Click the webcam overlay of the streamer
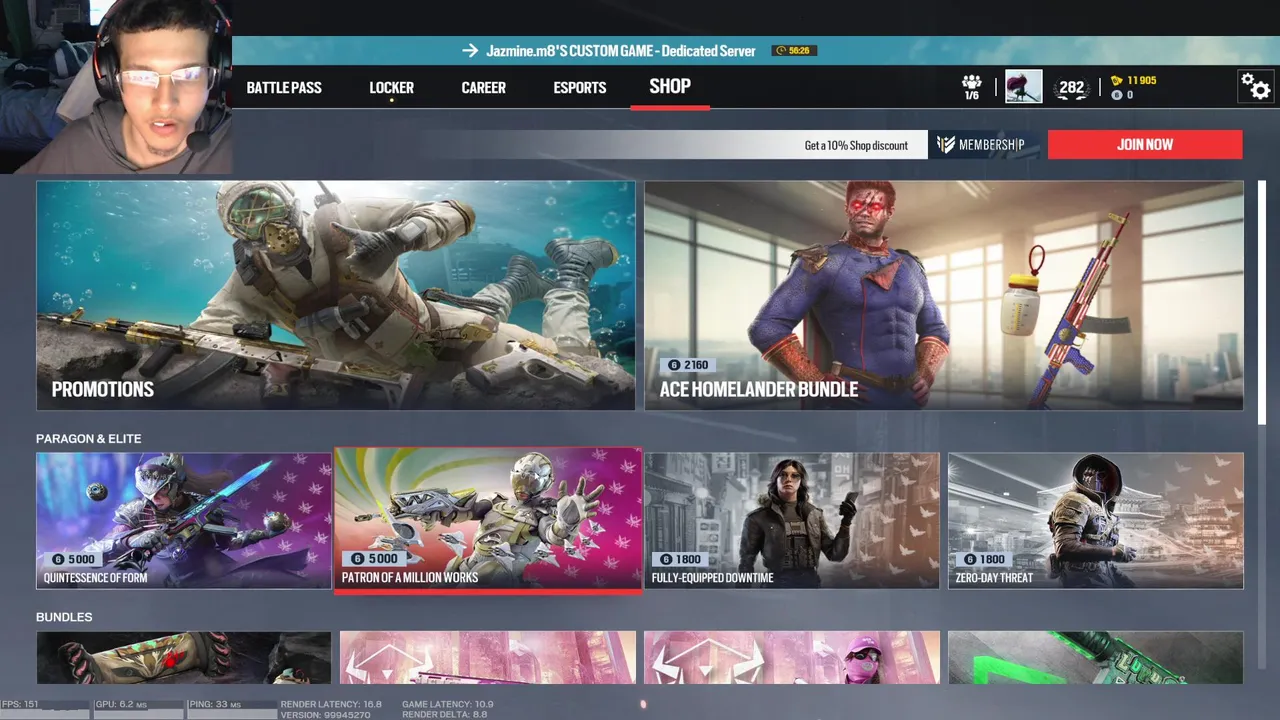 coord(116,87)
